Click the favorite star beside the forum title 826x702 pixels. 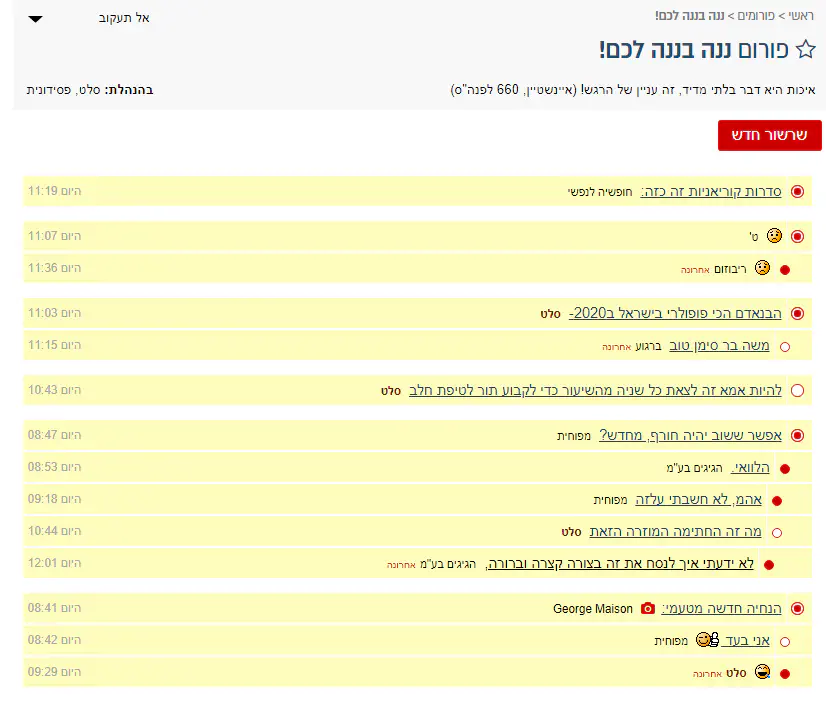coord(806,50)
